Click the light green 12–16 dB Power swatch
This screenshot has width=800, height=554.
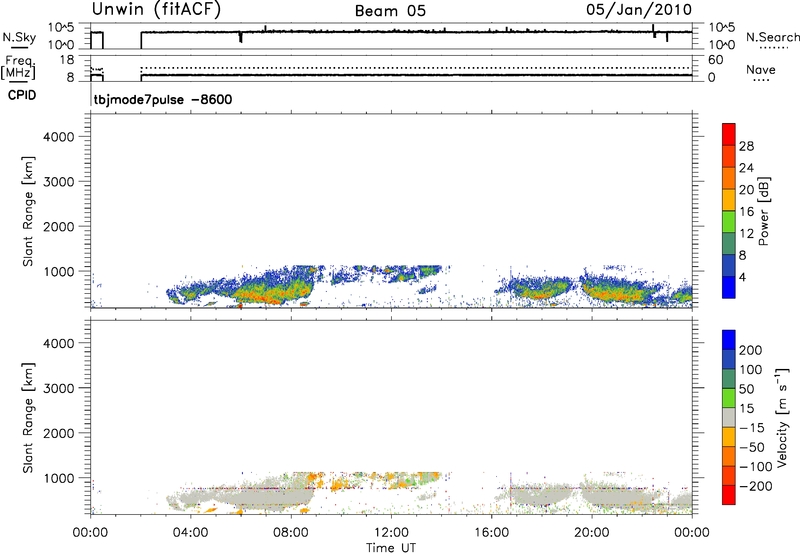click(729, 221)
